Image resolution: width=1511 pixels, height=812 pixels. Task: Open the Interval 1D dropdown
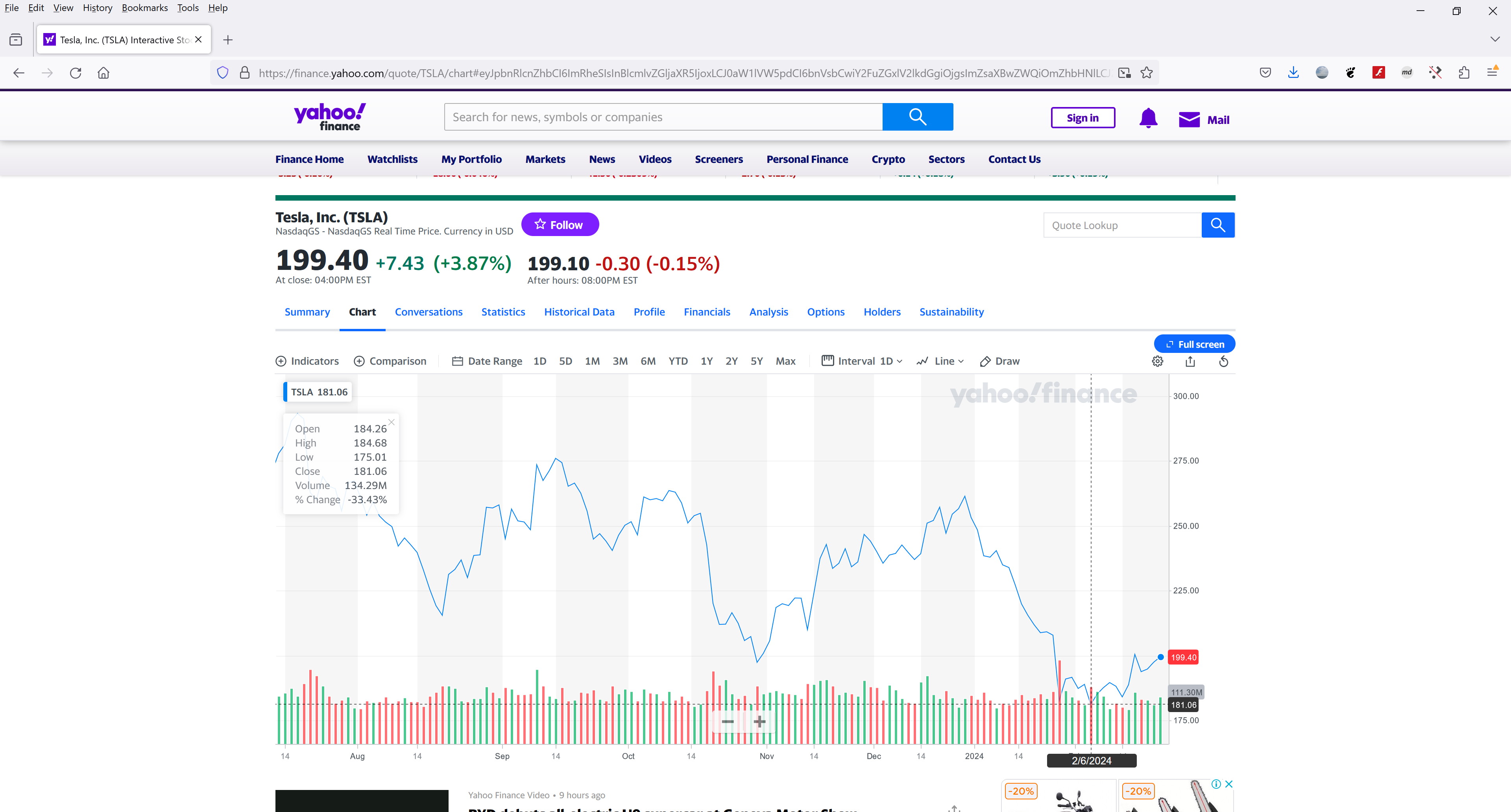coord(862,361)
